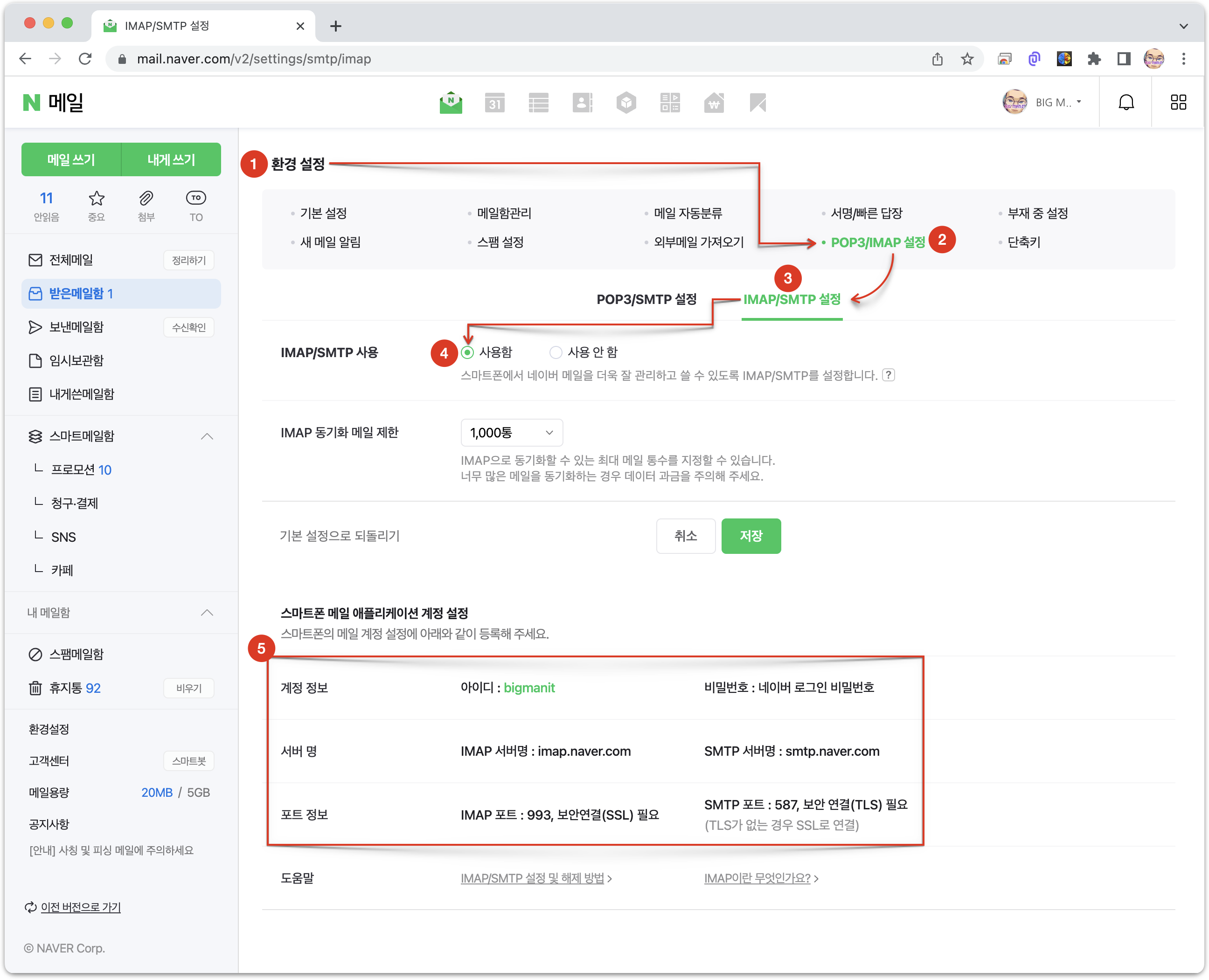
Task: Click the IMAP/SMTP help question mark icon
Action: (x=888, y=375)
